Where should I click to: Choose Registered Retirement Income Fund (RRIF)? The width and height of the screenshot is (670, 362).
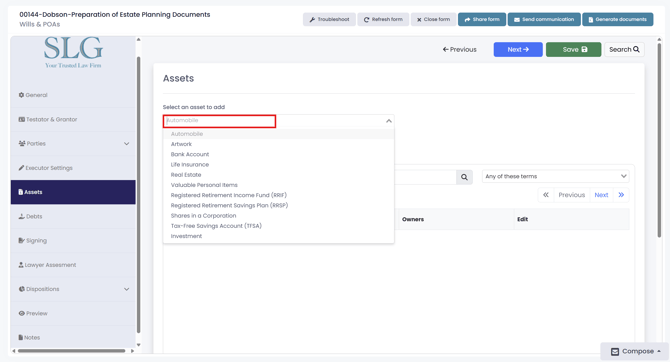click(x=279, y=195)
